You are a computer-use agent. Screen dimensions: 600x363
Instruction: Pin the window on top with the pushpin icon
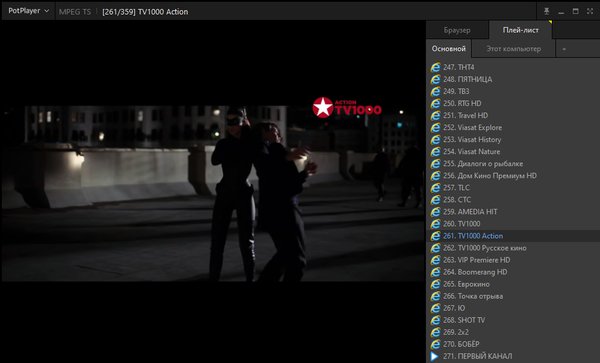(546, 11)
